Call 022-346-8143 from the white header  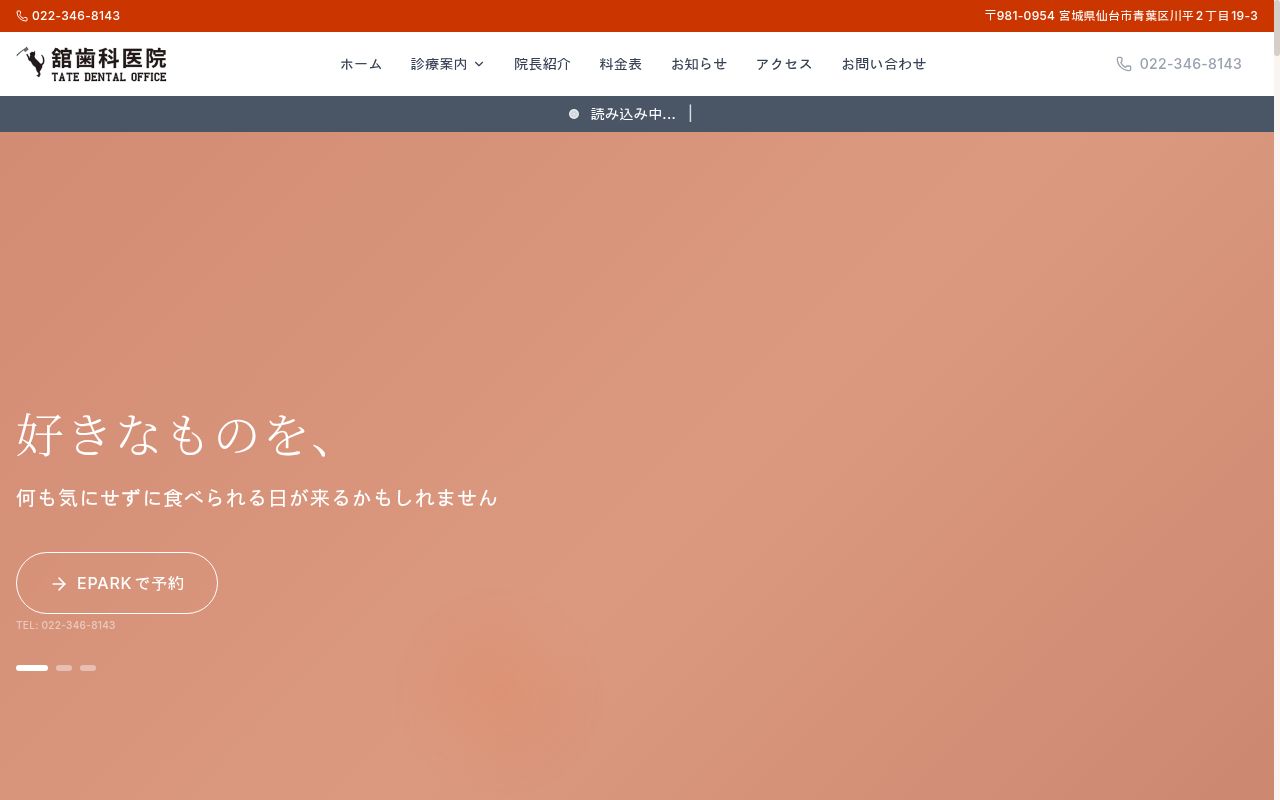(1179, 64)
